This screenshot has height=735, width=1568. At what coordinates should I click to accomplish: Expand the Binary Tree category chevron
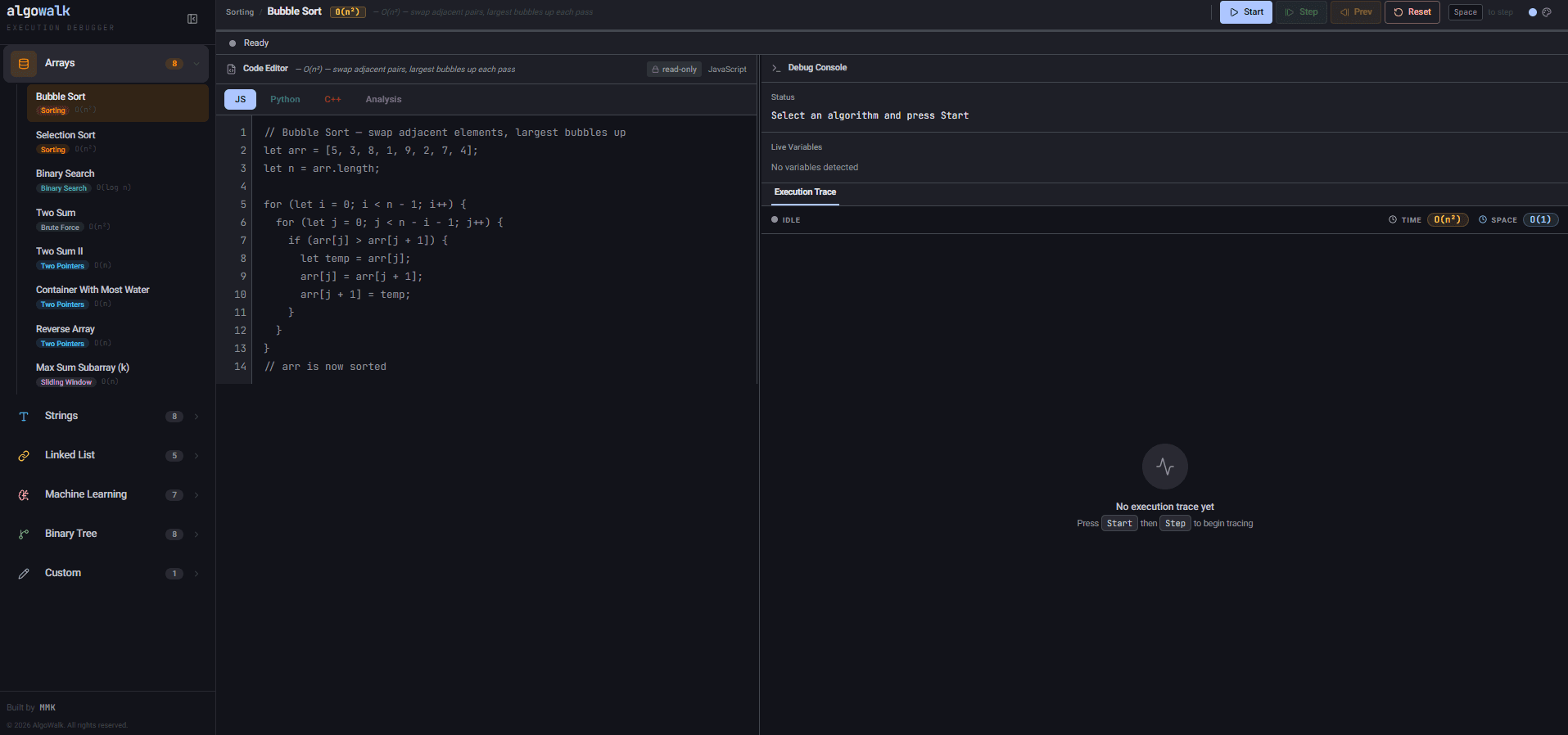pyautogui.click(x=197, y=534)
